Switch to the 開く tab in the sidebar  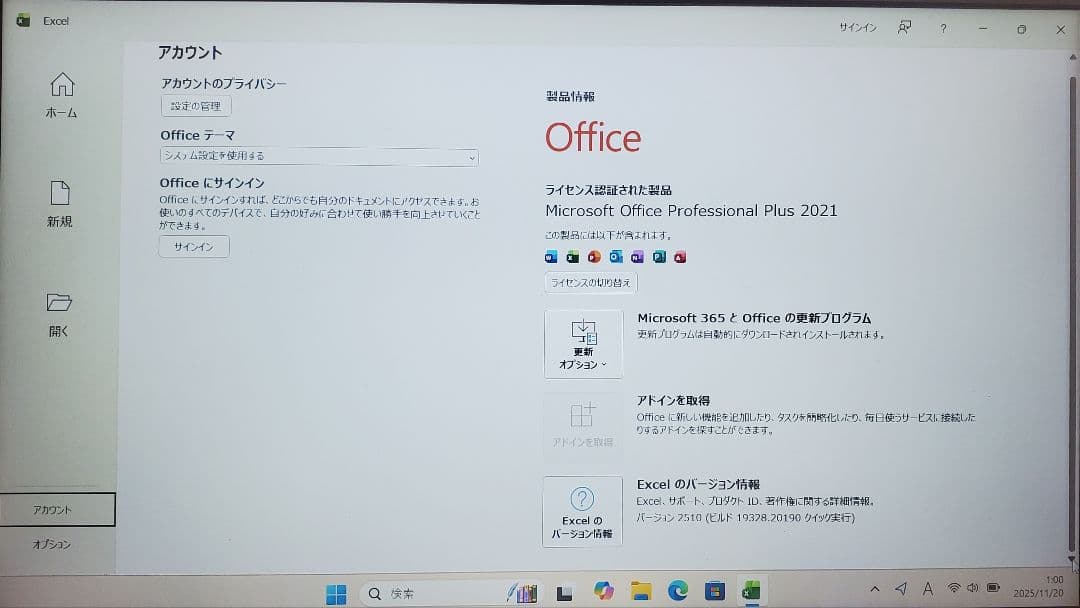tap(60, 315)
